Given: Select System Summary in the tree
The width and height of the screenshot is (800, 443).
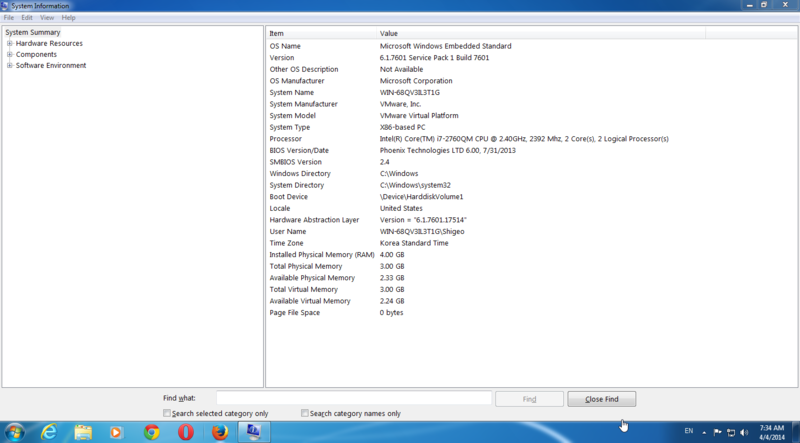Looking at the screenshot, I should (33, 32).
